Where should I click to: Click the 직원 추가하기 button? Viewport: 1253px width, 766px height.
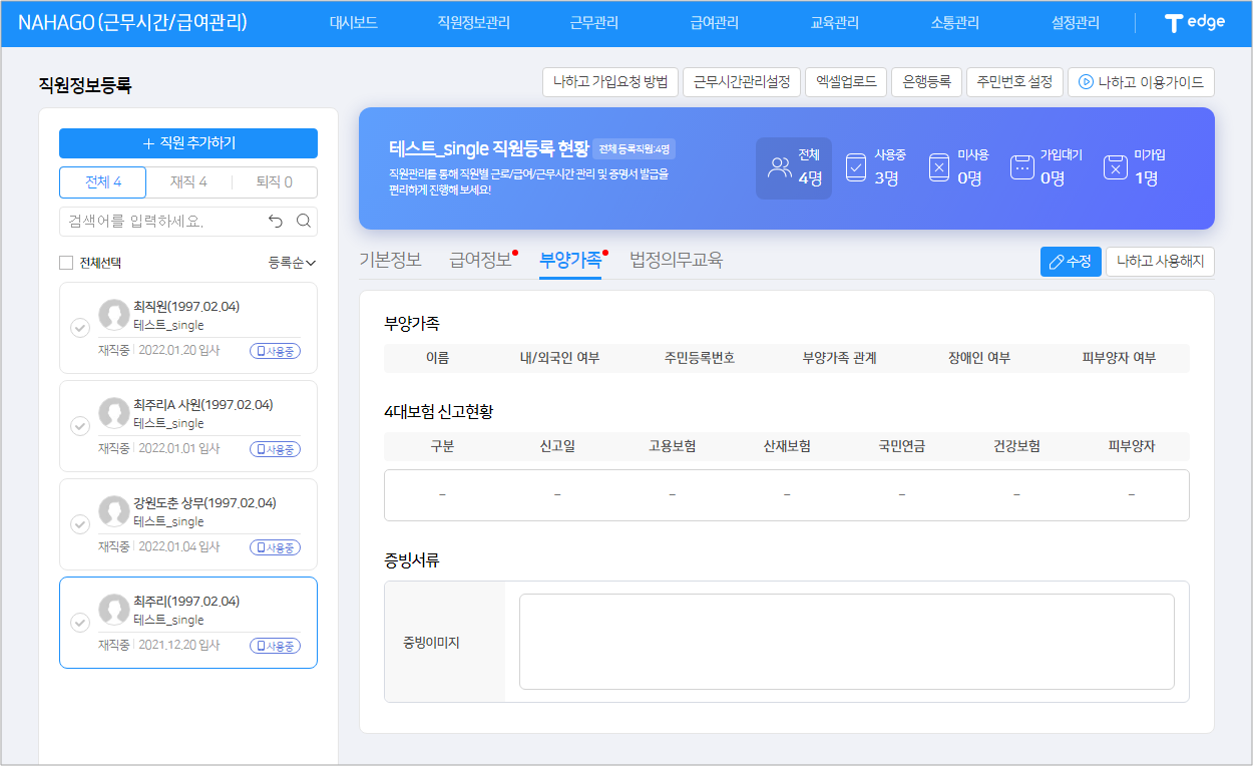188,143
